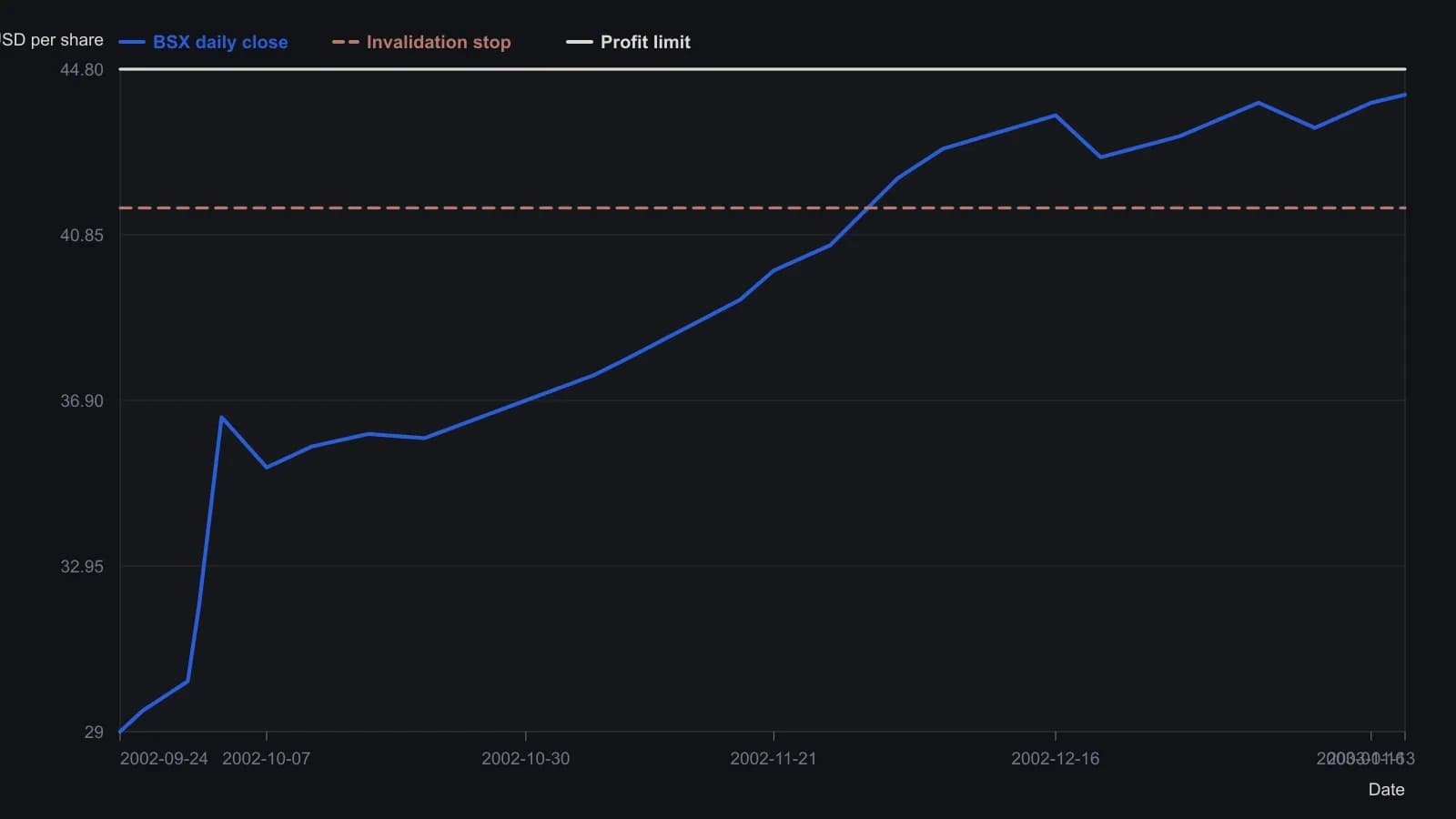Click the USD per share axis title

pyautogui.click(x=52, y=40)
